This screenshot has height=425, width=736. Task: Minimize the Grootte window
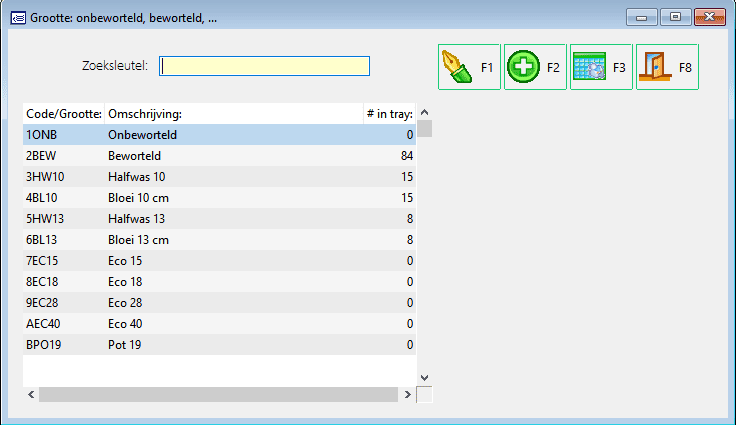[641, 17]
